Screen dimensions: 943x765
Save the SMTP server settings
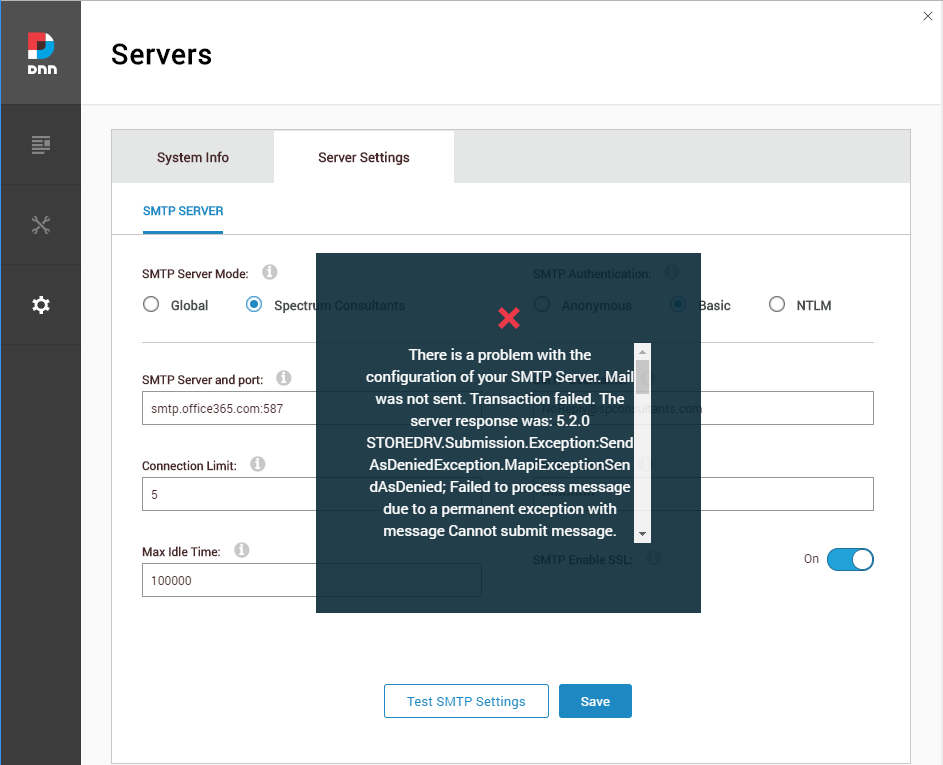pyautogui.click(x=595, y=701)
